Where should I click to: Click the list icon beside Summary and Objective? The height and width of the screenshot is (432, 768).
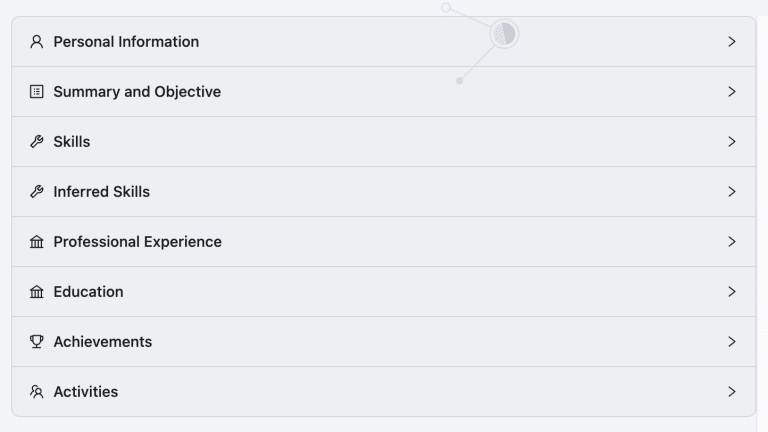click(x=37, y=92)
